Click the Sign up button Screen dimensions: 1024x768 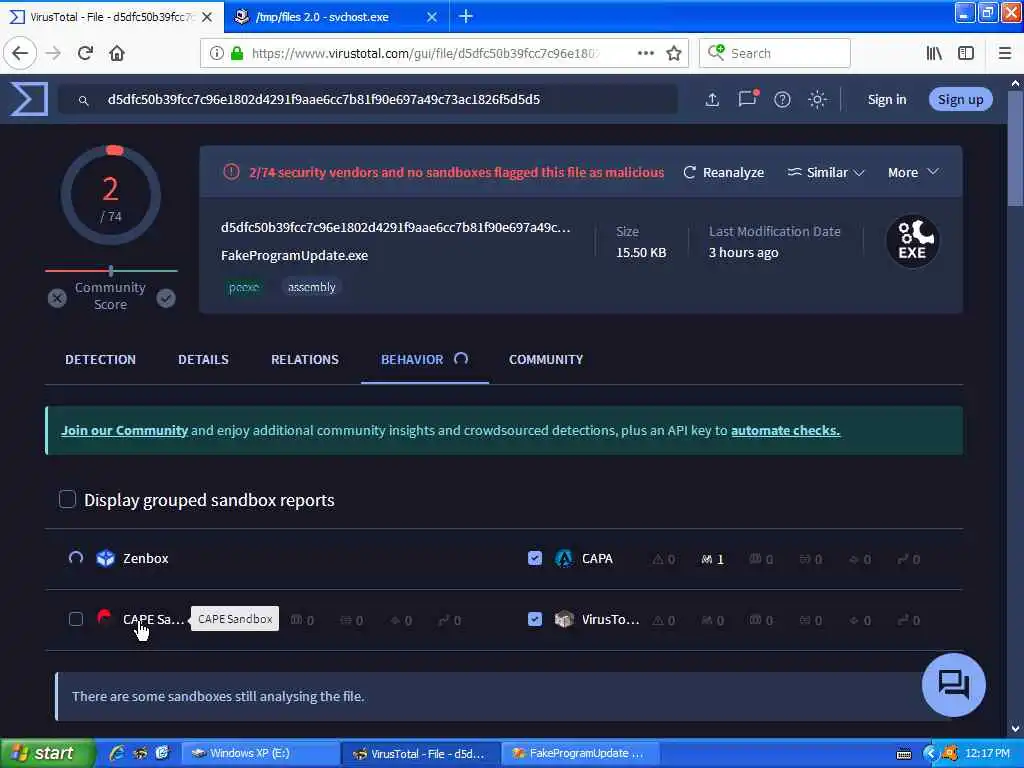(x=961, y=99)
